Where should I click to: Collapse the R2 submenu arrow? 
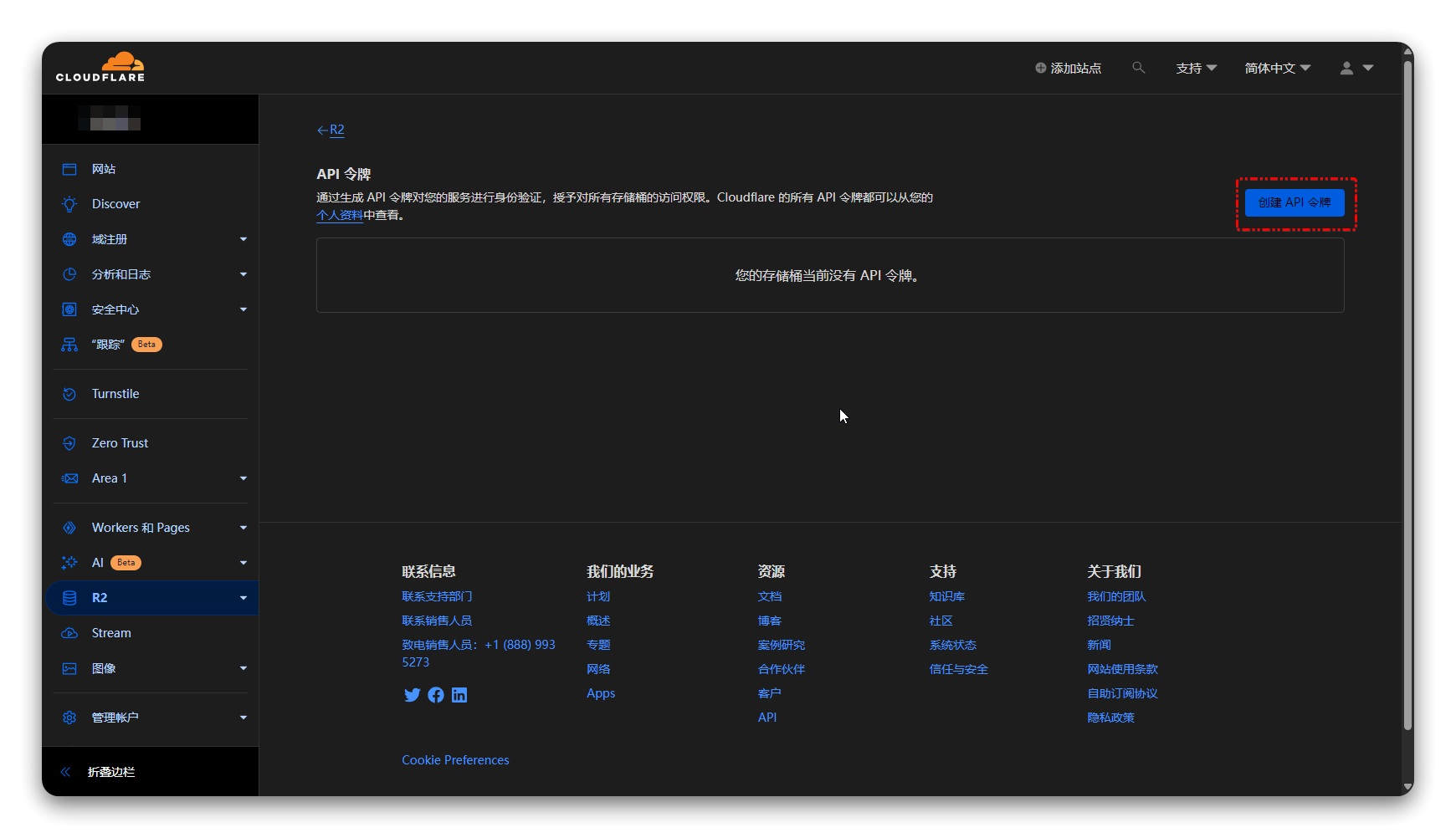click(244, 598)
